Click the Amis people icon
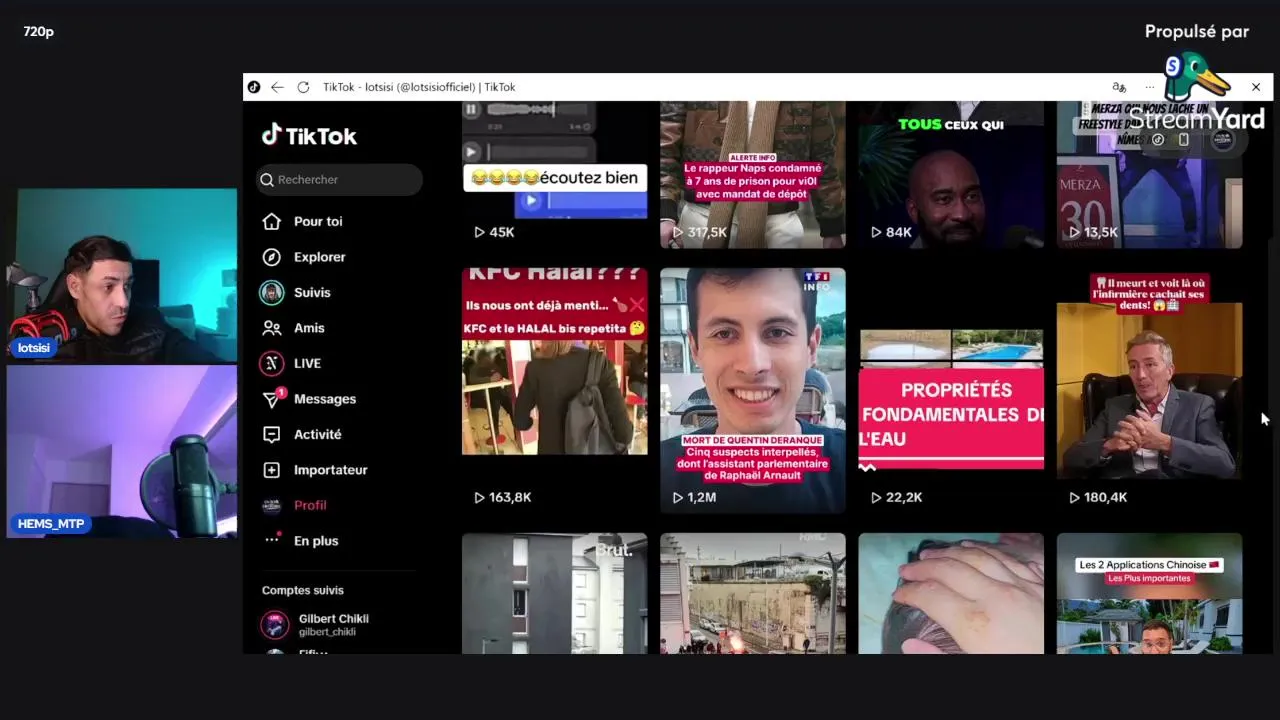 pos(271,328)
